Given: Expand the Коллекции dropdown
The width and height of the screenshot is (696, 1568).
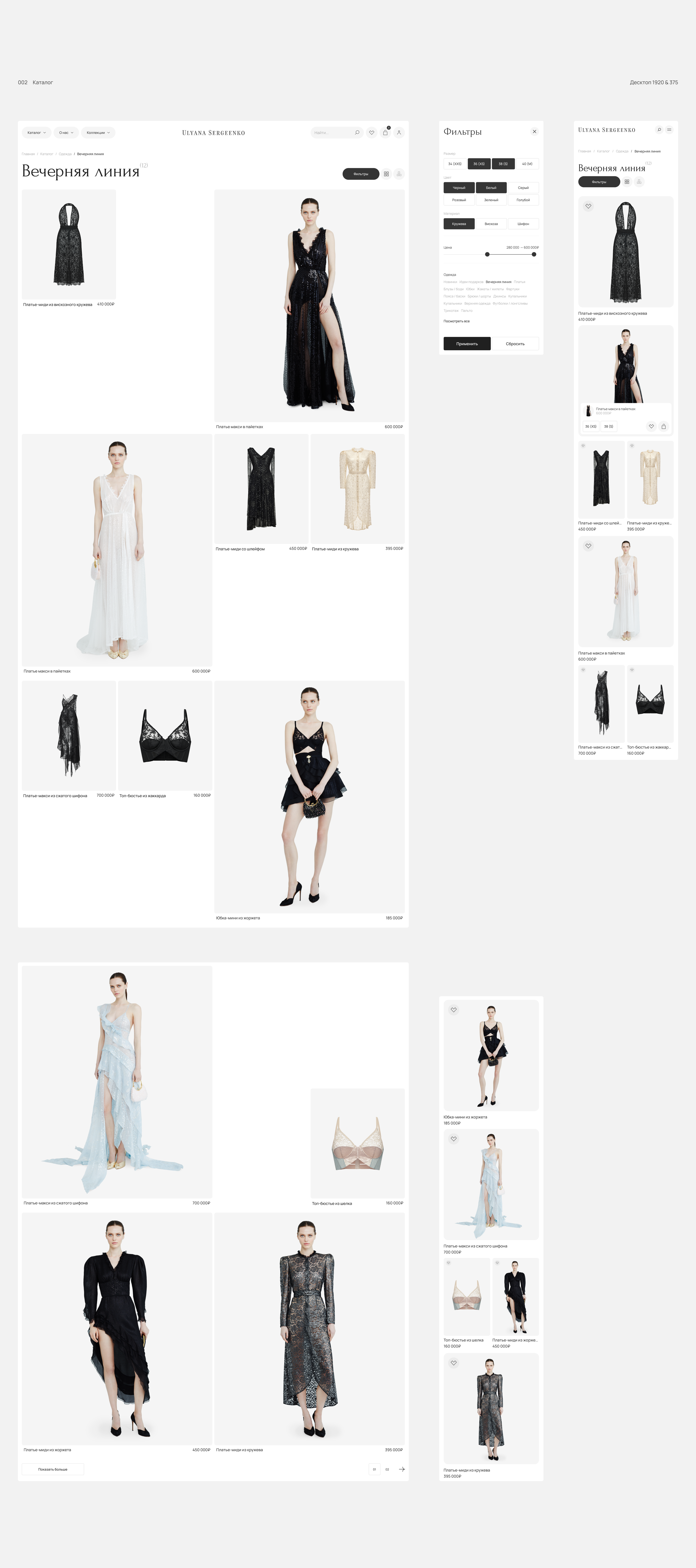Looking at the screenshot, I should pos(98,133).
